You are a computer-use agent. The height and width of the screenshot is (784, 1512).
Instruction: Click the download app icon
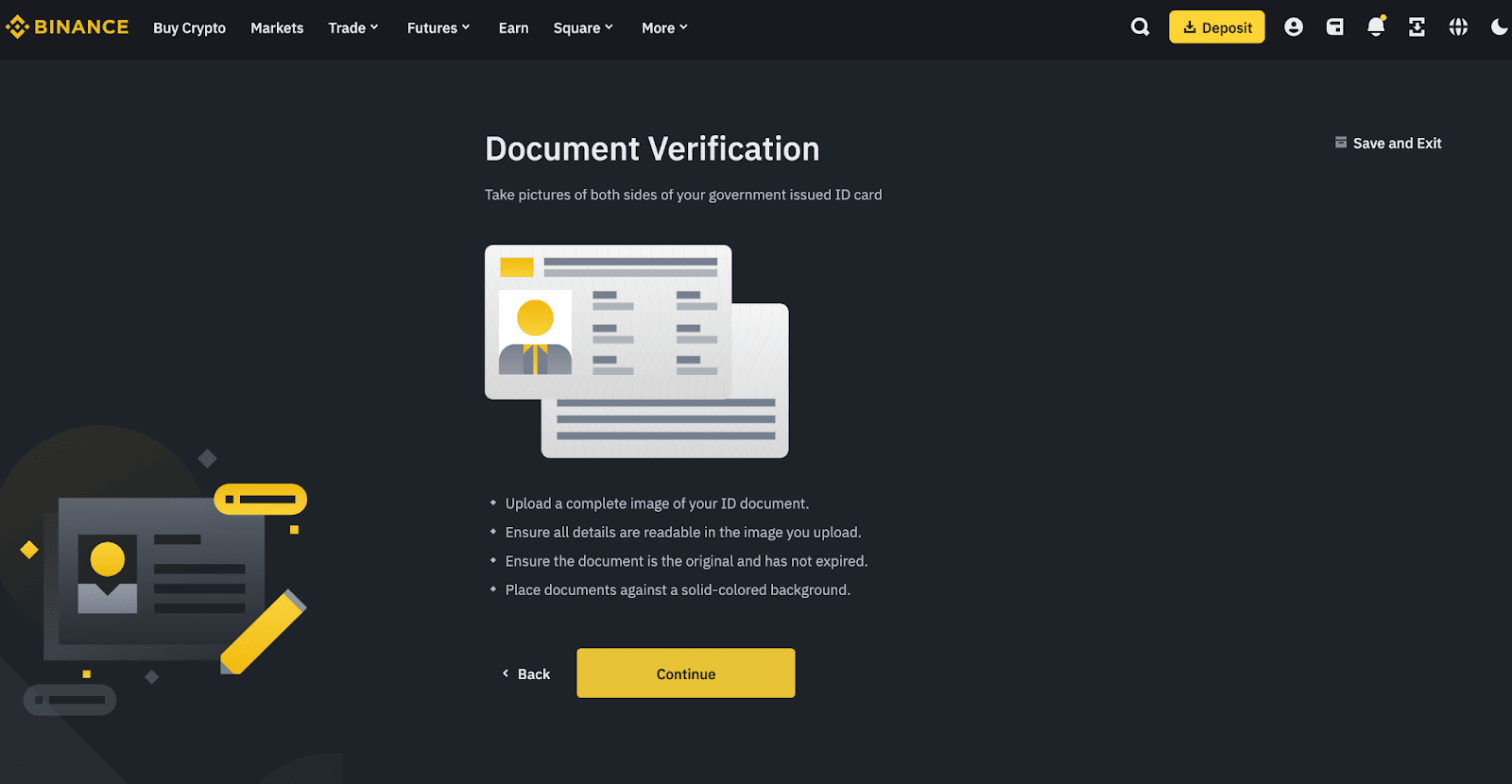pyautogui.click(x=1417, y=27)
